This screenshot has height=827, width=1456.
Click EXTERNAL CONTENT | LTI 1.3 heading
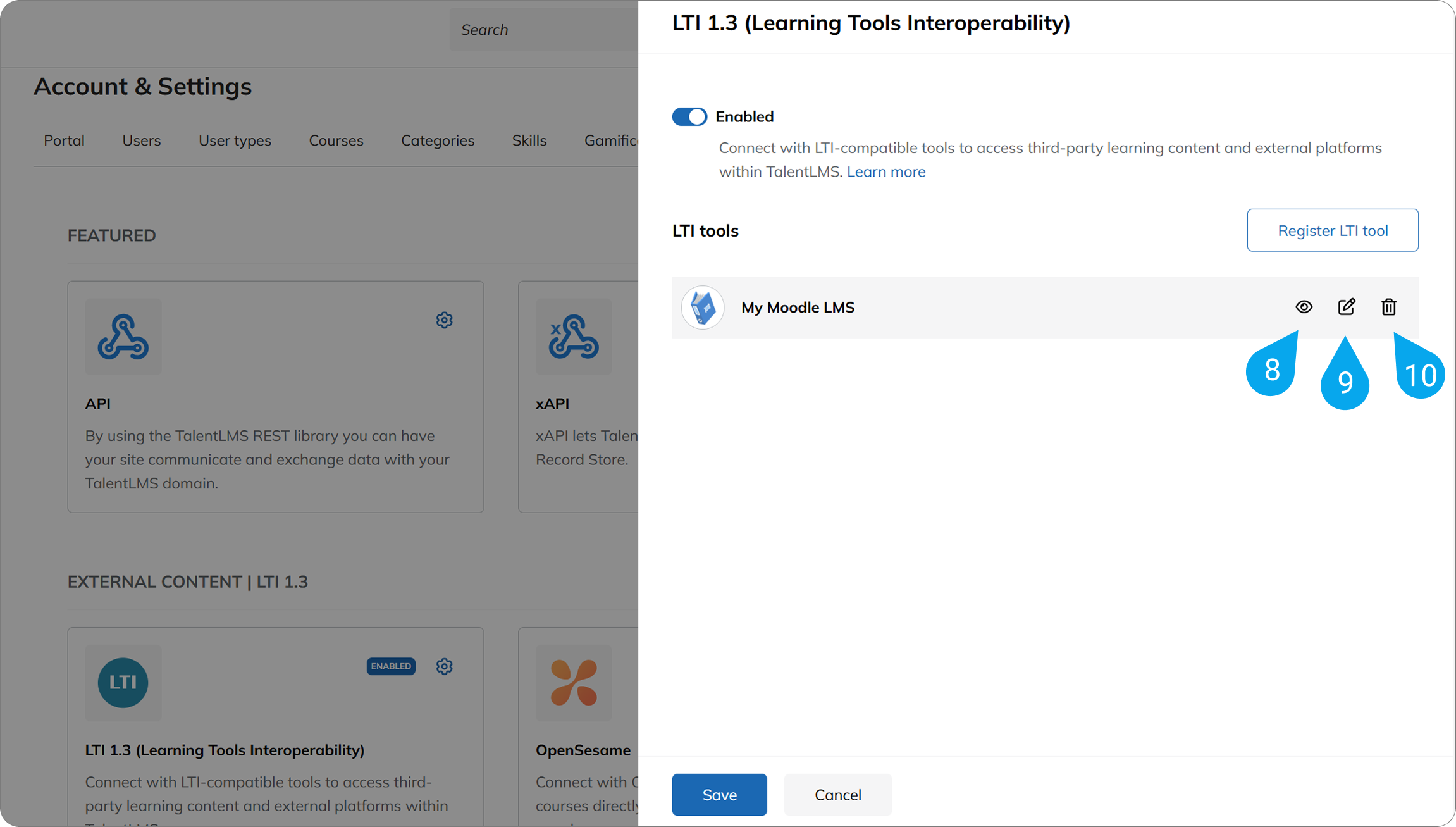(188, 581)
